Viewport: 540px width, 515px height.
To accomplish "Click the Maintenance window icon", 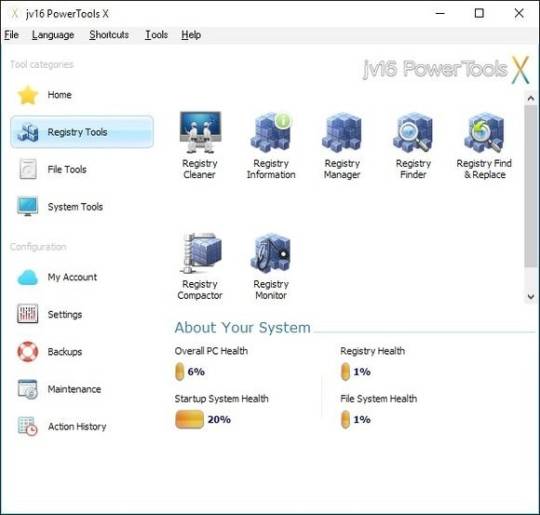I will (28, 389).
